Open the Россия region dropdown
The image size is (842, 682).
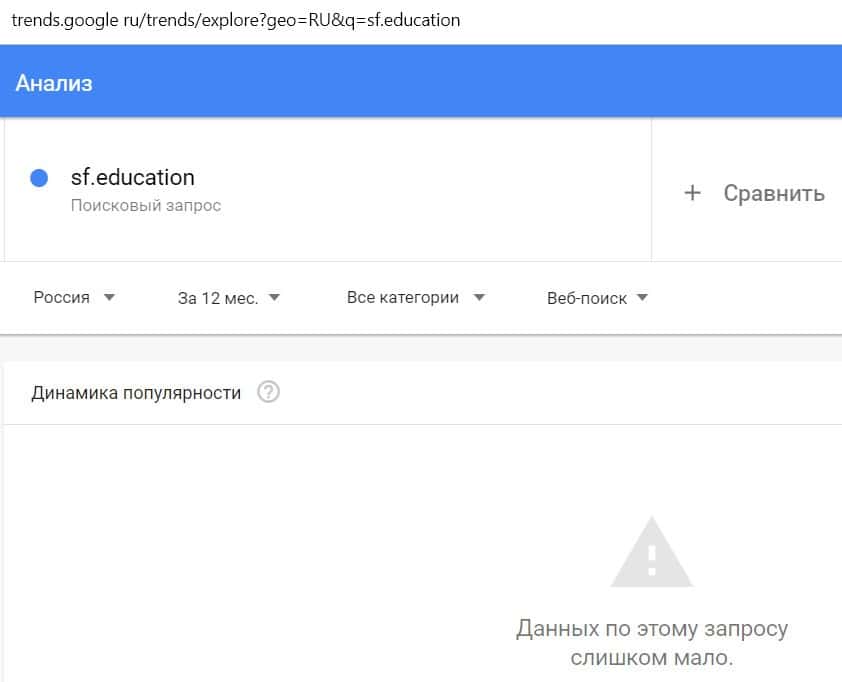[62, 298]
